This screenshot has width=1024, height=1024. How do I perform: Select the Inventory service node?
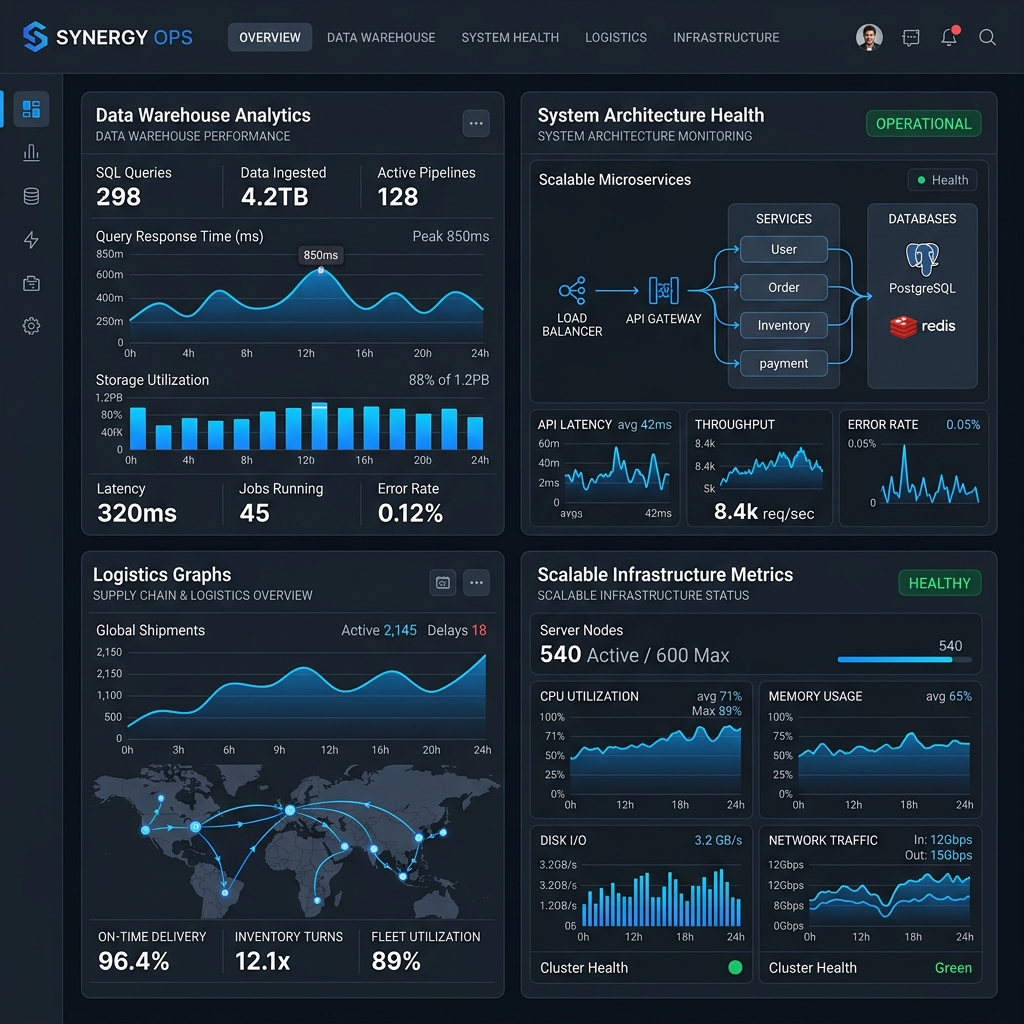point(784,325)
